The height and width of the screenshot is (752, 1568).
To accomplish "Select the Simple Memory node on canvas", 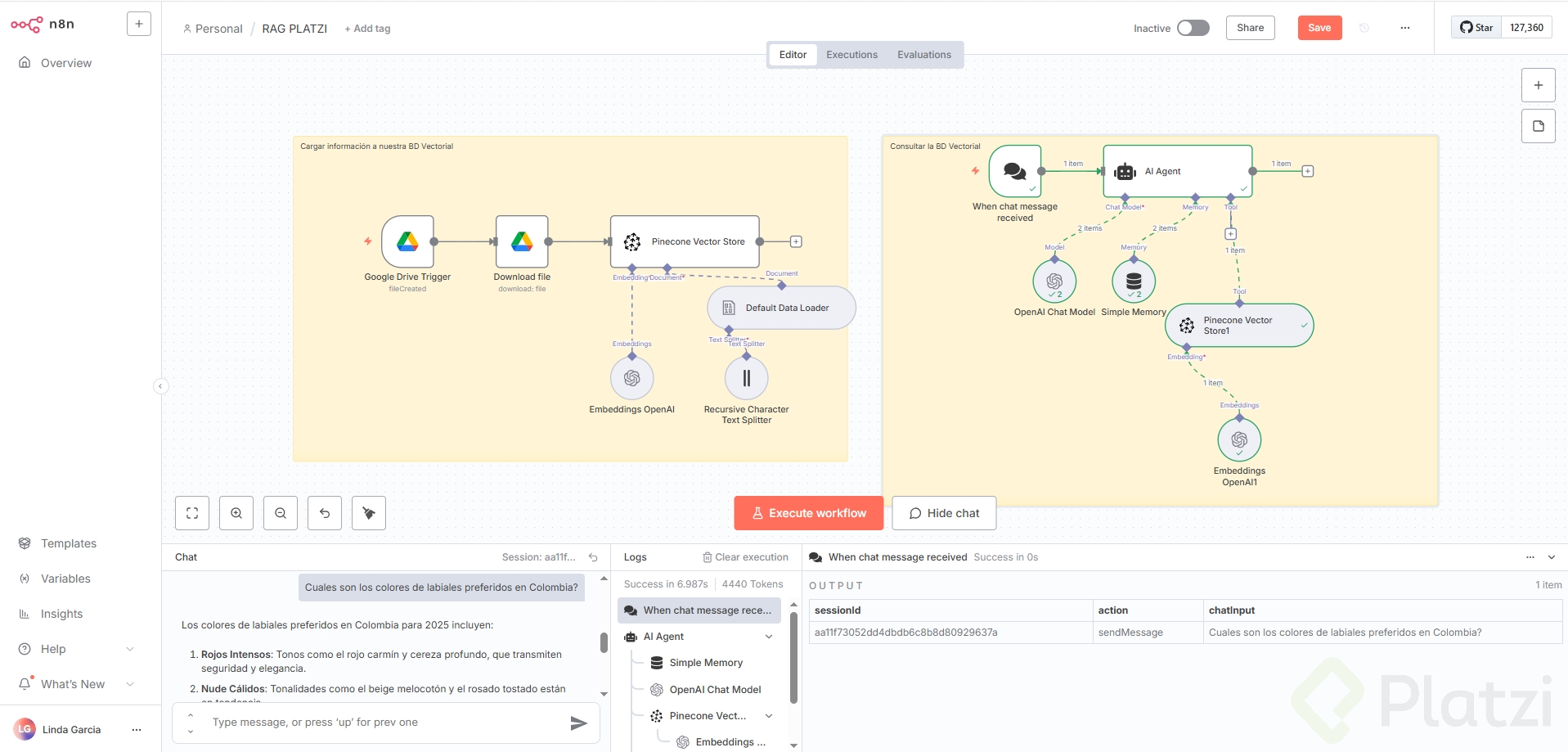I will pos(1134,281).
